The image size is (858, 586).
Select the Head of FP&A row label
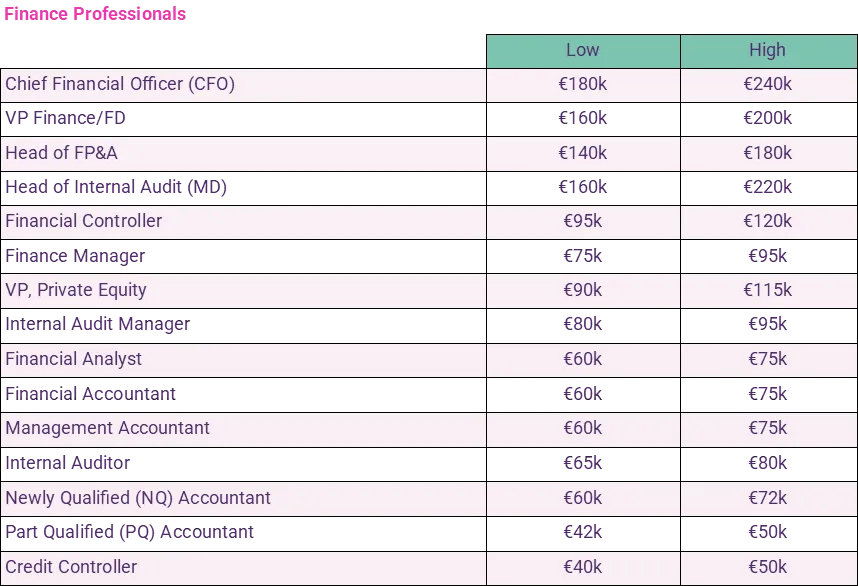pyautogui.click(x=61, y=153)
